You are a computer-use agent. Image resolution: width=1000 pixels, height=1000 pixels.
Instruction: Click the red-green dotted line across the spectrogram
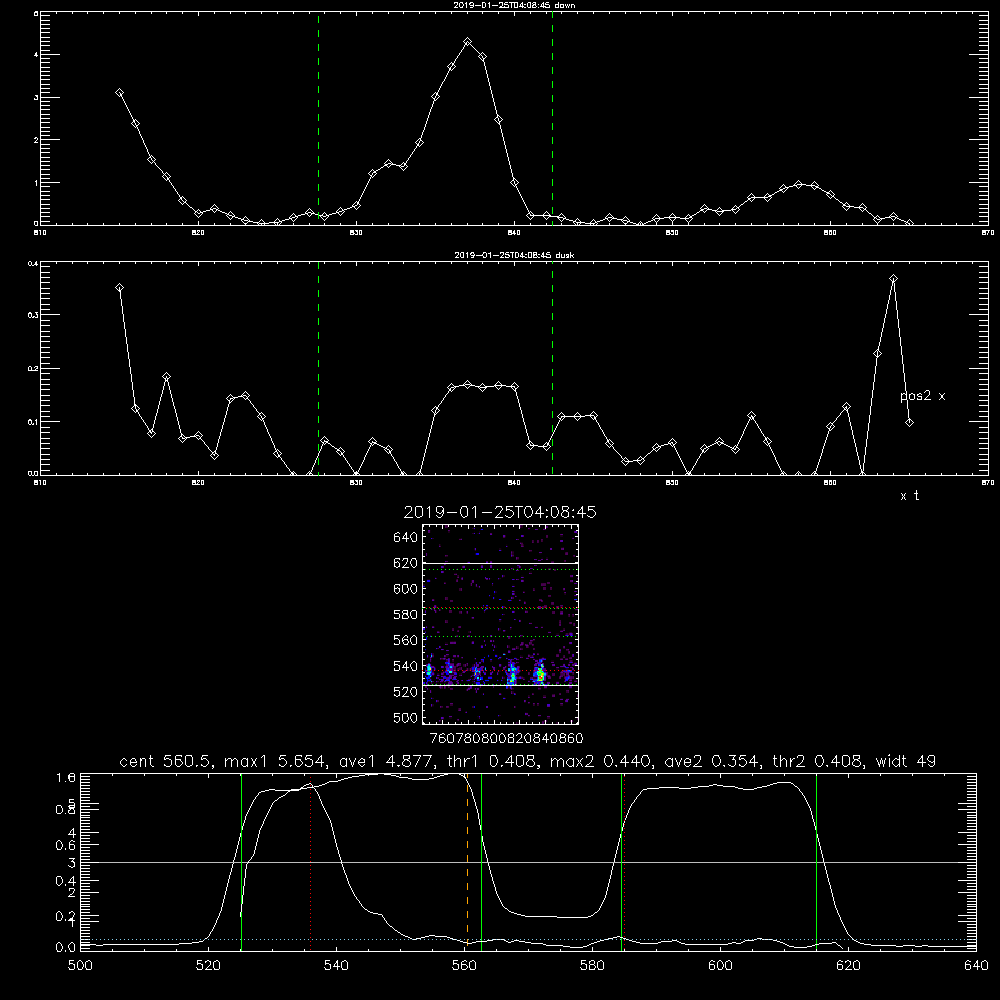pyautogui.click(x=500, y=608)
